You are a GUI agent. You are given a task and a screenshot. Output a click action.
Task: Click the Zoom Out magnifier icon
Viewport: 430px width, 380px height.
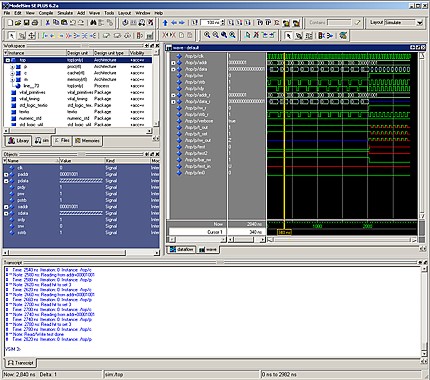[216, 35]
